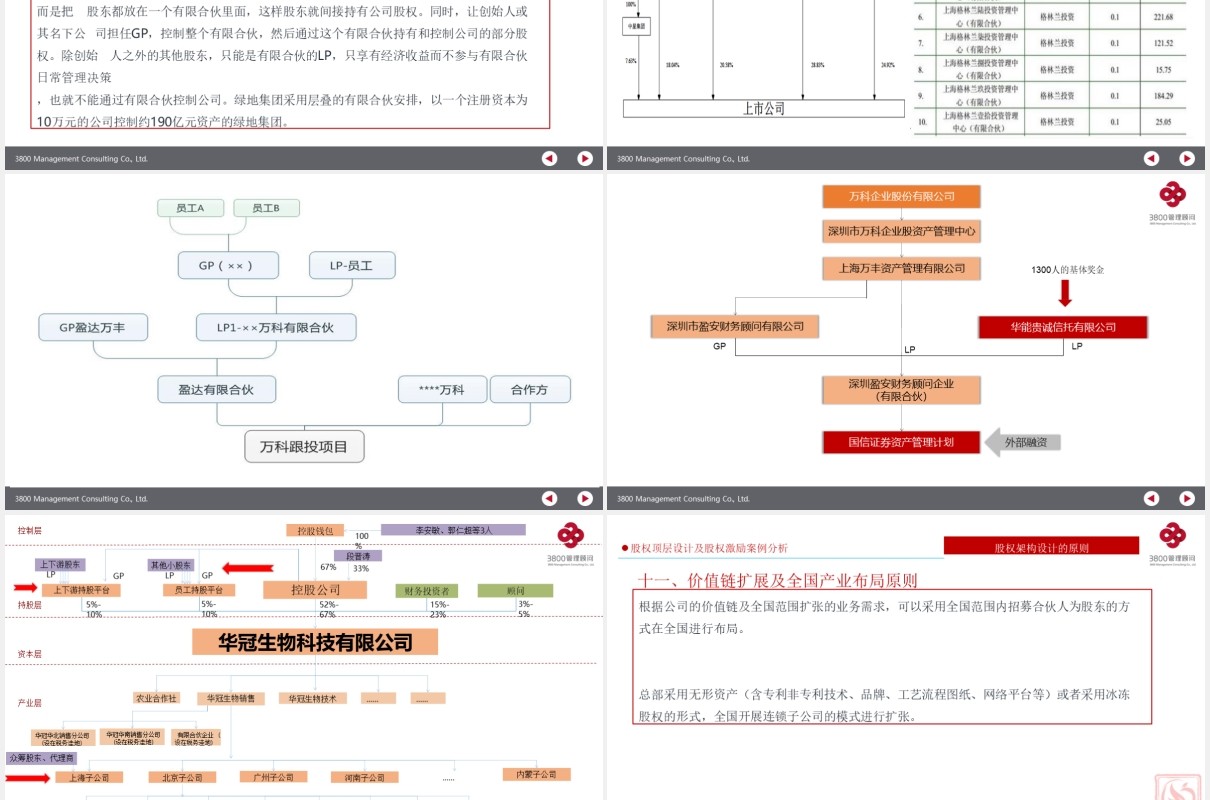Click the 内蒙子公司 box
This screenshot has width=1210, height=800.
(x=536, y=774)
